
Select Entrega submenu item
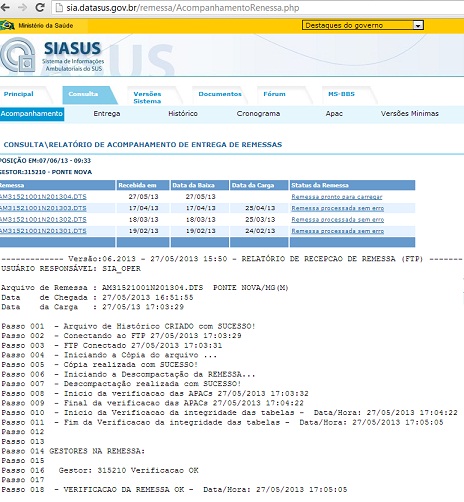point(107,114)
